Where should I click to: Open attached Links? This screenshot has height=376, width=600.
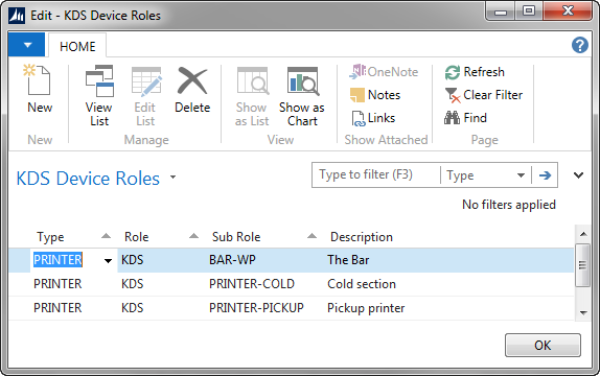click(373, 118)
